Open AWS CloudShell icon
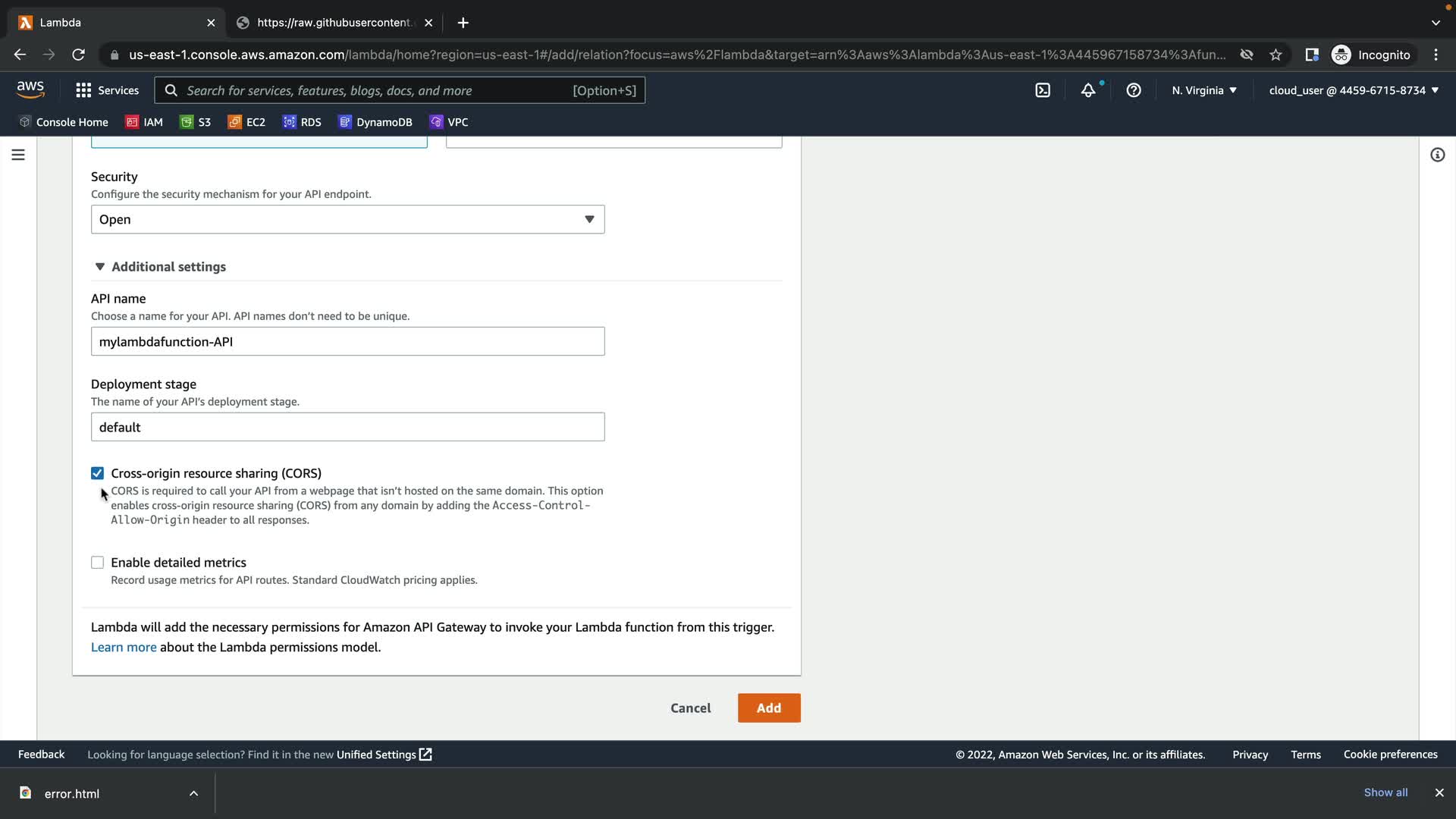The image size is (1456, 819). [1043, 90]
